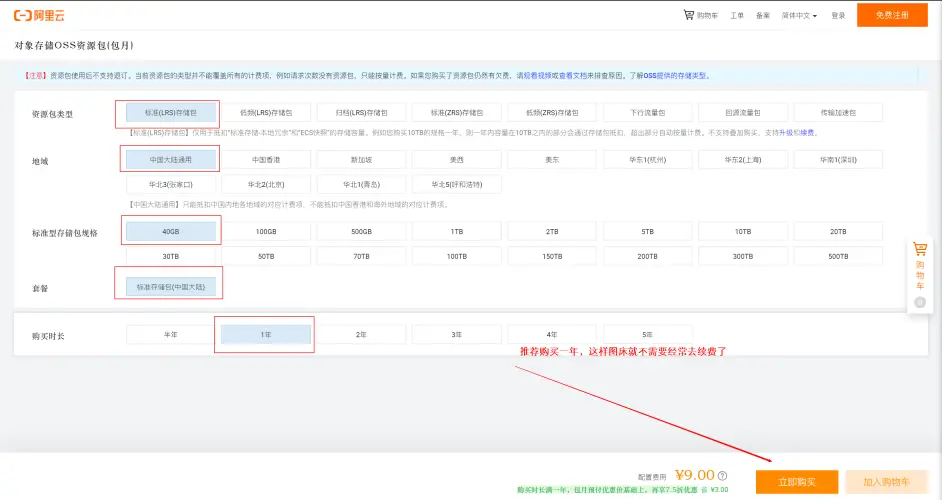Choose the 中国大陆通用 region
942x500 pixels.
[171, 160]
